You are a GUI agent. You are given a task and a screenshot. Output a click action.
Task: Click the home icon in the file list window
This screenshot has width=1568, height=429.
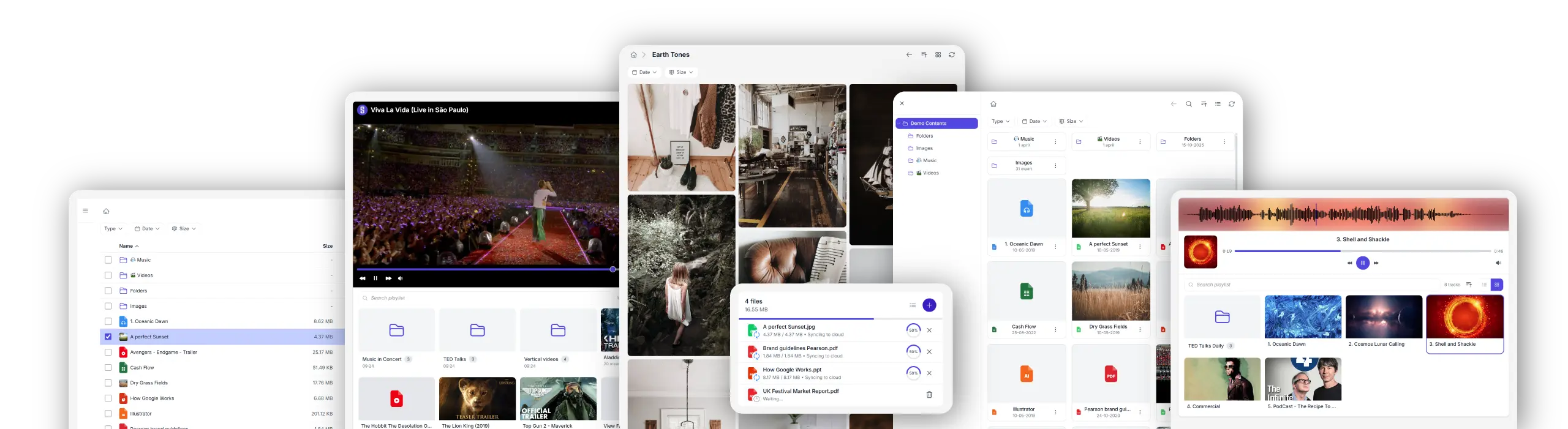pyautogui.click(x=106, y=211)
